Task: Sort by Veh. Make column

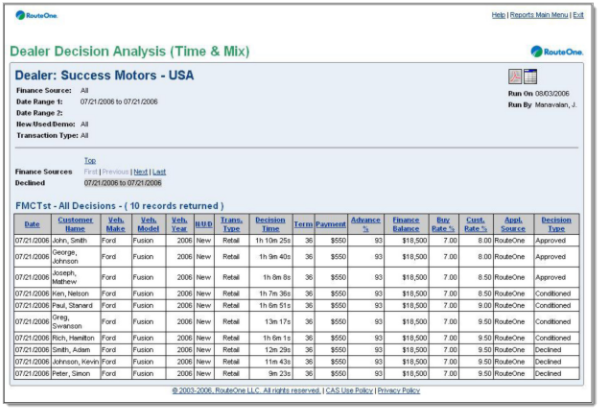Action: point(116,224)
